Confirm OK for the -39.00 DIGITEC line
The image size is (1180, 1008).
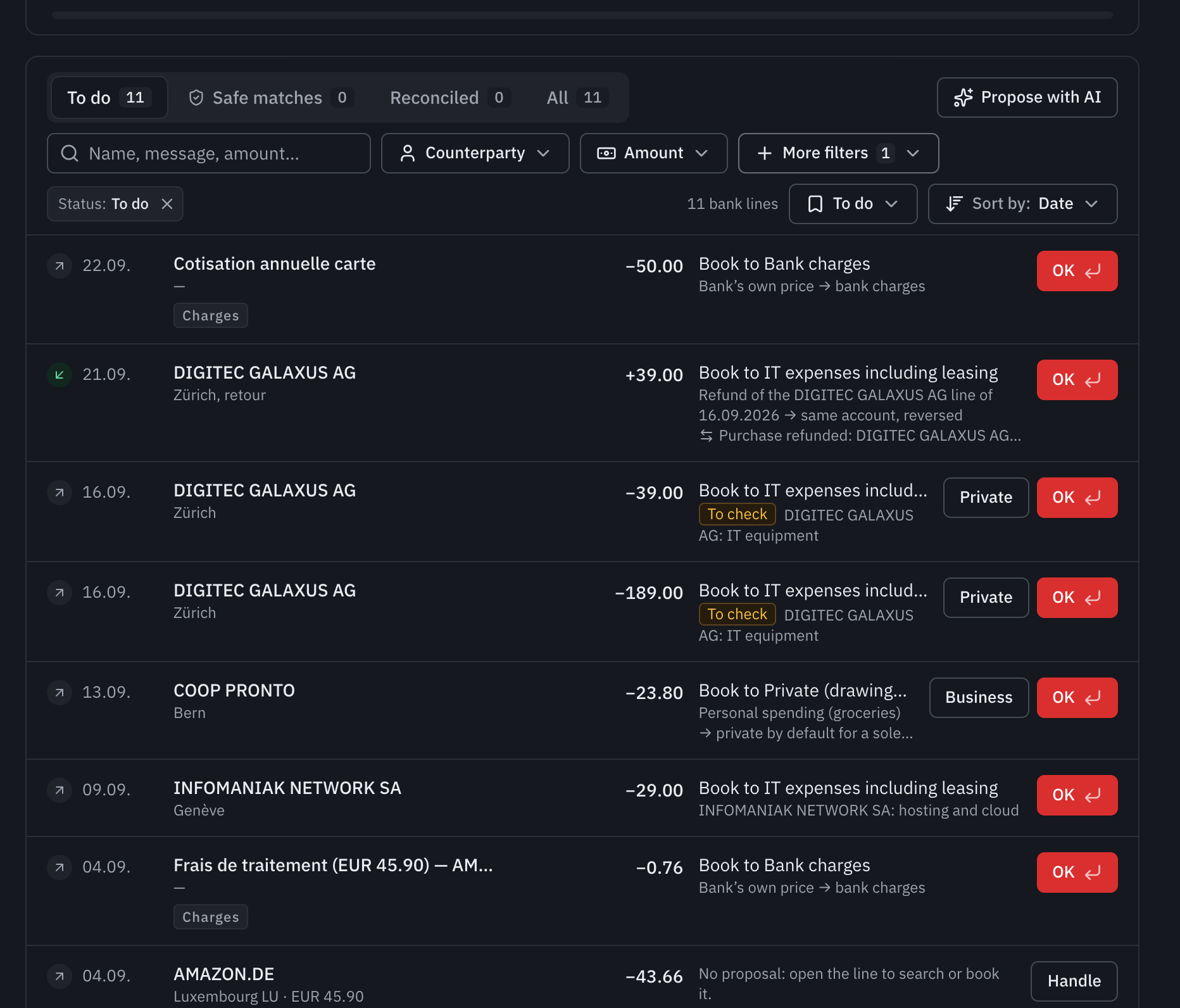click(x=1077, y=498)
